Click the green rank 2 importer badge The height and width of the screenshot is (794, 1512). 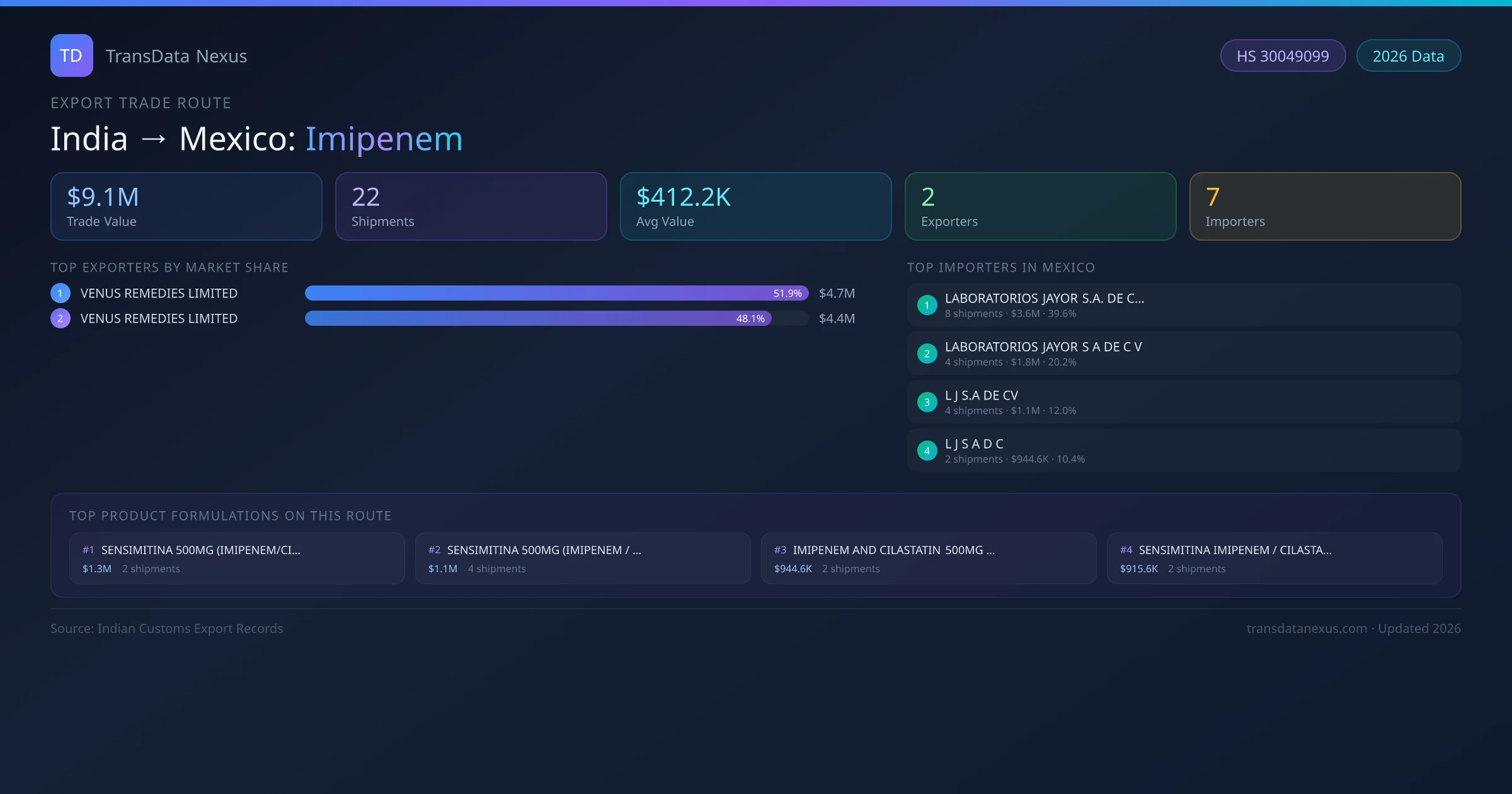(927, 354)
